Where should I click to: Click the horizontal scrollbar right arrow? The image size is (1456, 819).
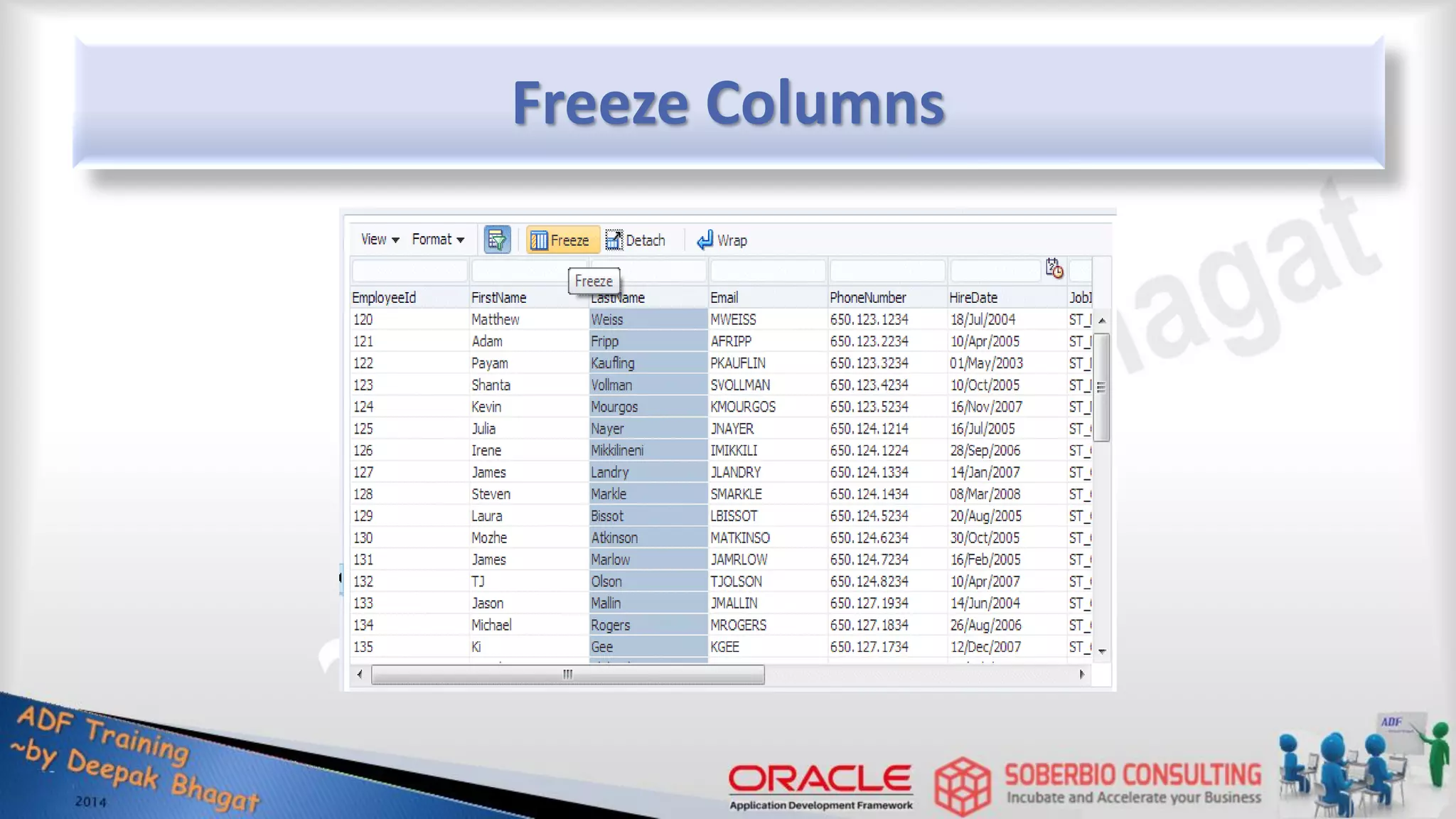coord(1081,674)
